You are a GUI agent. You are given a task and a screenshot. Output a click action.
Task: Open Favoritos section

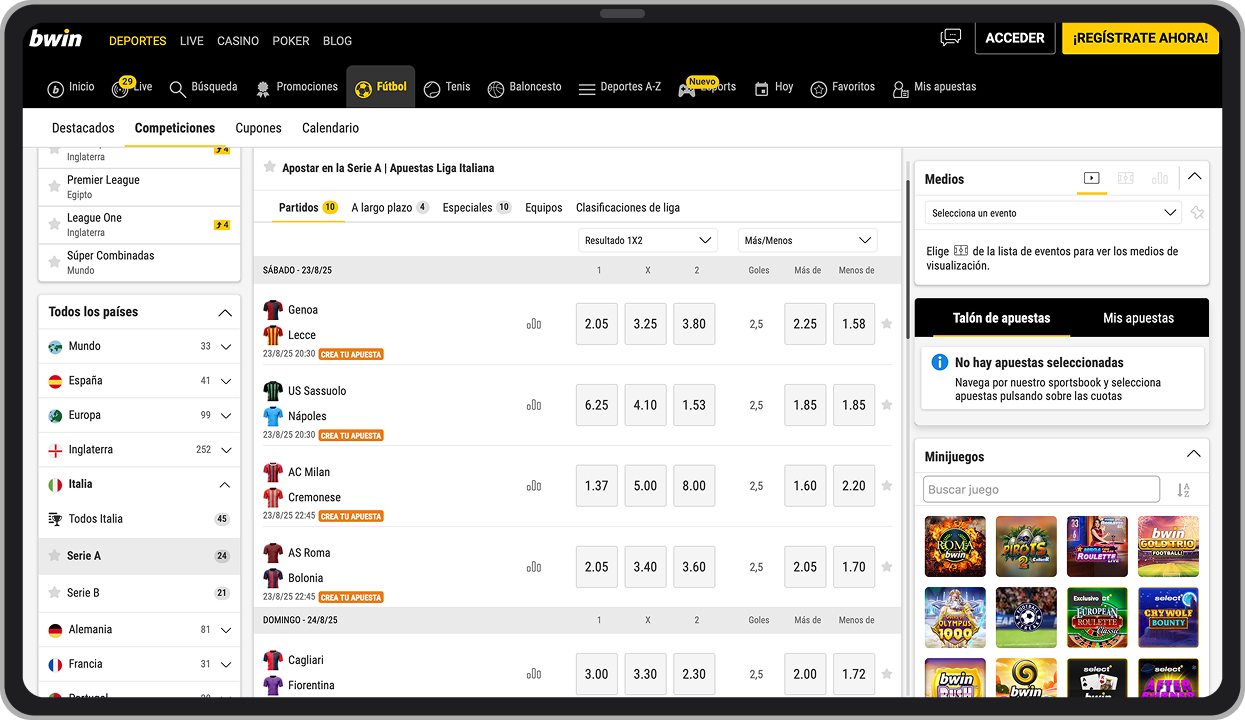pos(842,88)
